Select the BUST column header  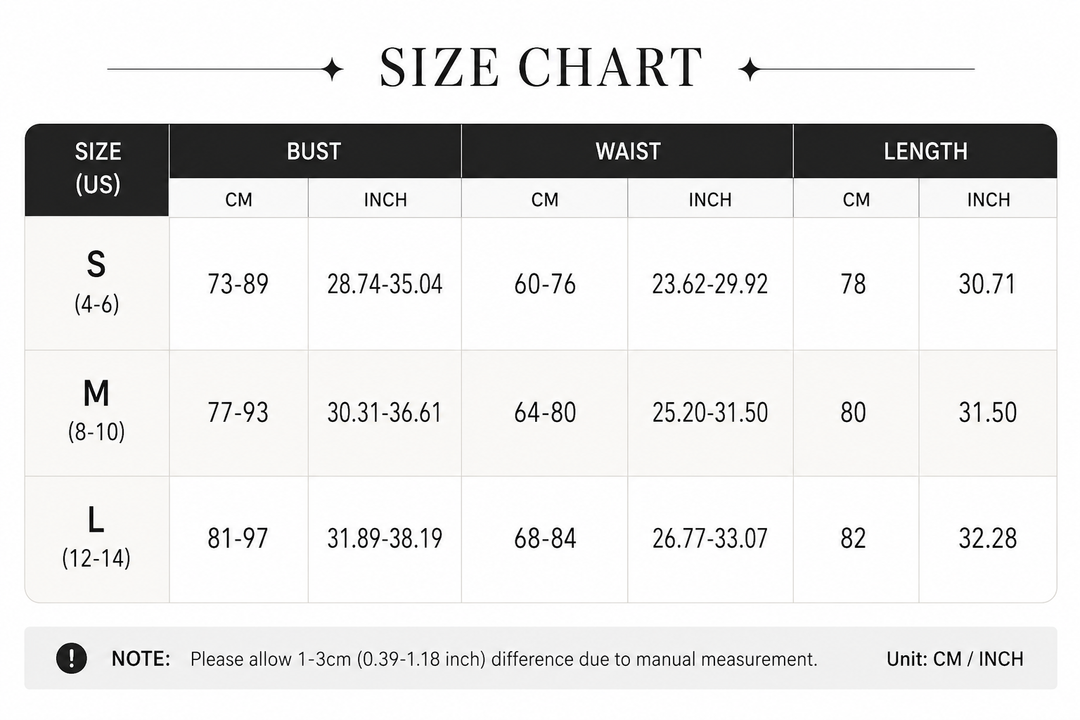pyautogui.click(x=315, y=151)
